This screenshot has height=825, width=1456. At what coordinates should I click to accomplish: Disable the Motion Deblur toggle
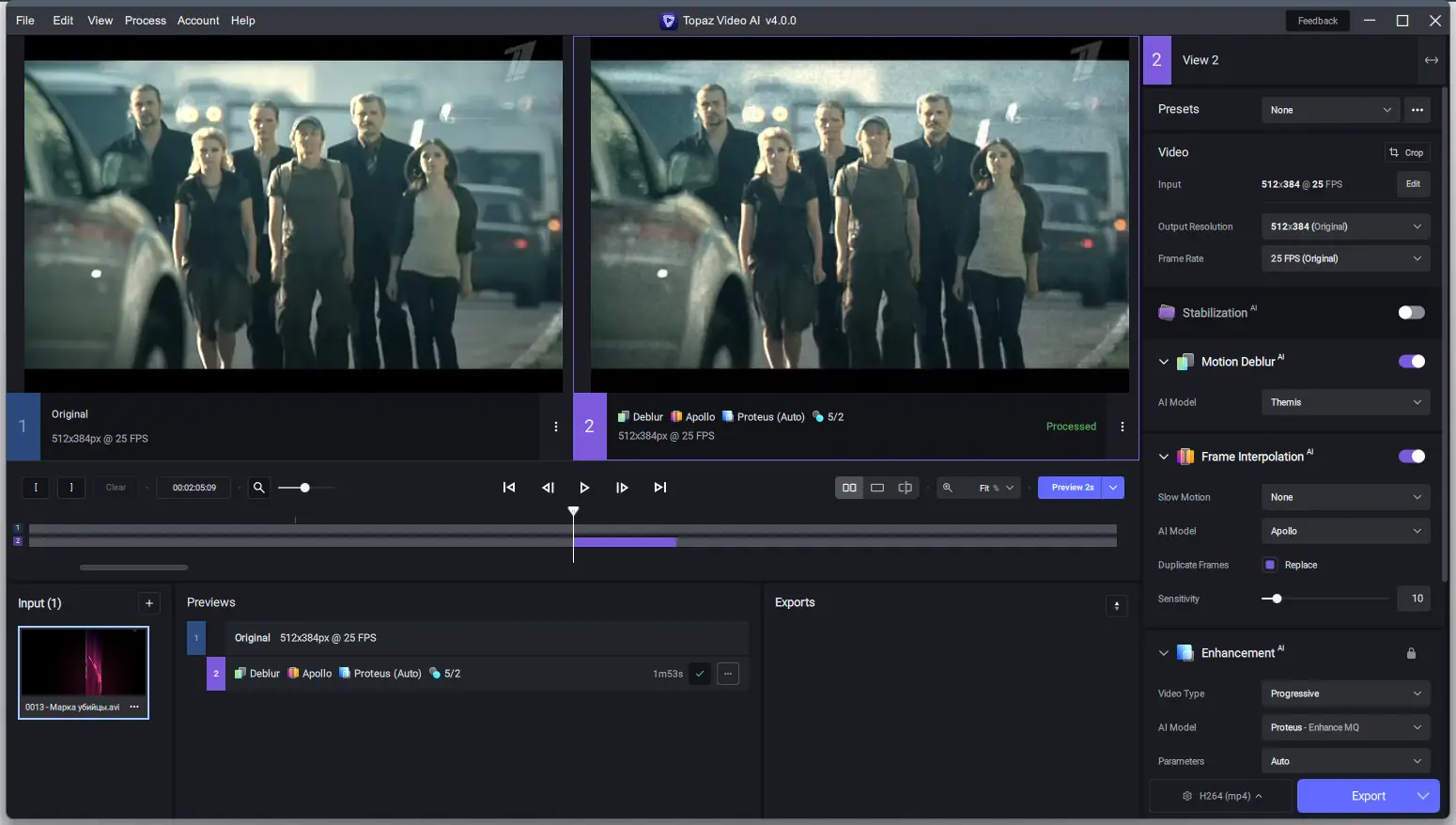(1411, 362)
